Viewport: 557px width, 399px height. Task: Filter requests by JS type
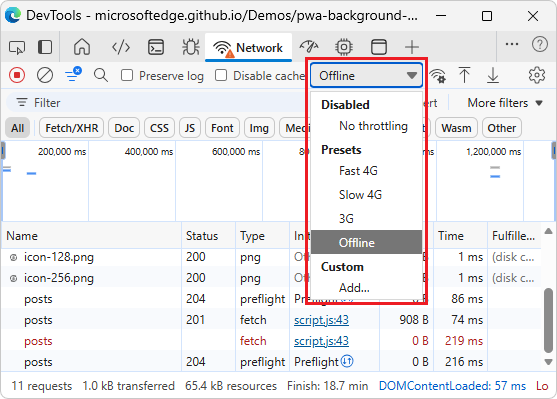[x=190, y=128]
